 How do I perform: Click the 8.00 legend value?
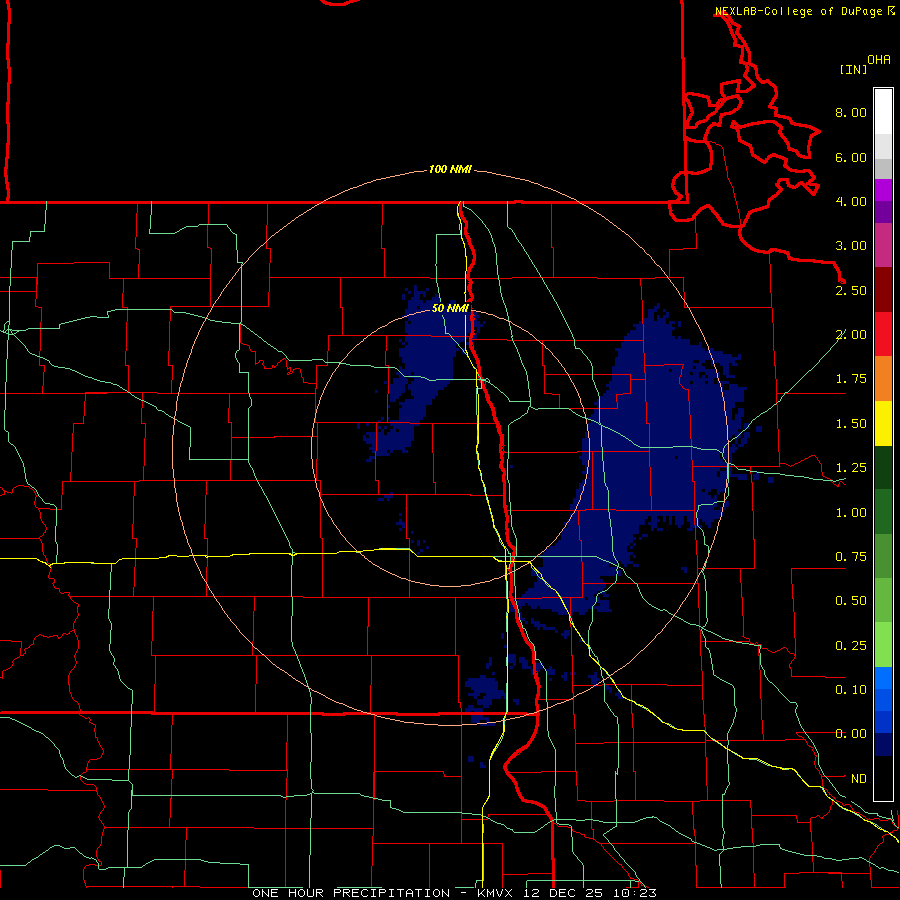851,112
